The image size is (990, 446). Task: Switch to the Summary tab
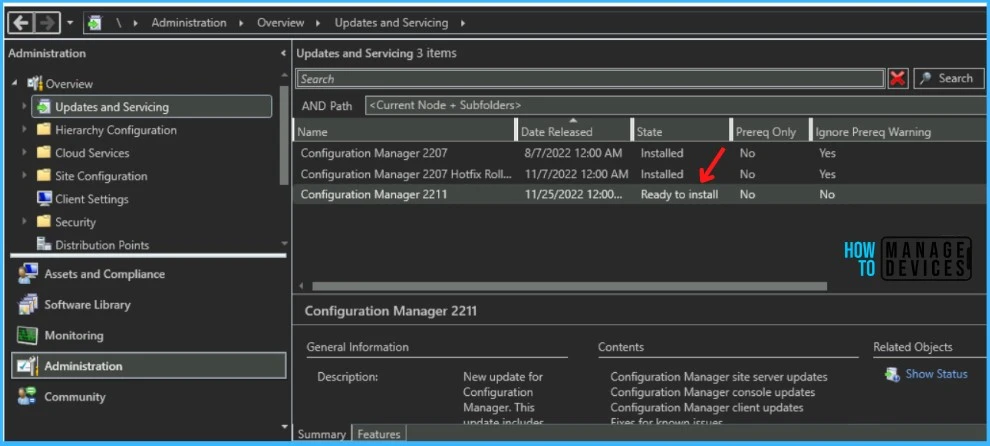click(x=322, y=434)
